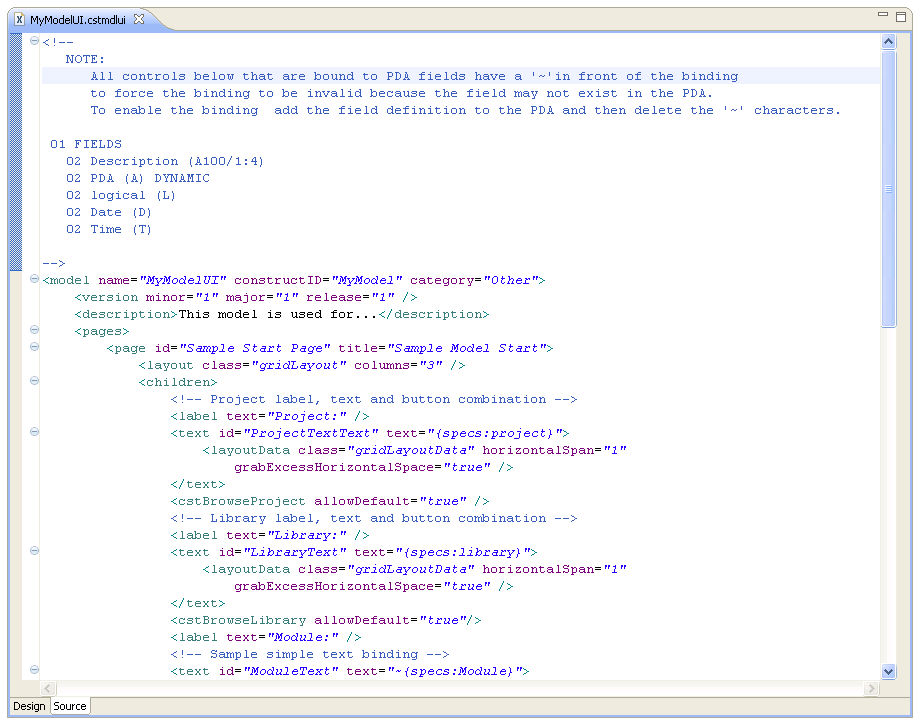The width and height of the screenshot is (921, 727).
Task: Collapse the model element fold
Action: (34, 280)
